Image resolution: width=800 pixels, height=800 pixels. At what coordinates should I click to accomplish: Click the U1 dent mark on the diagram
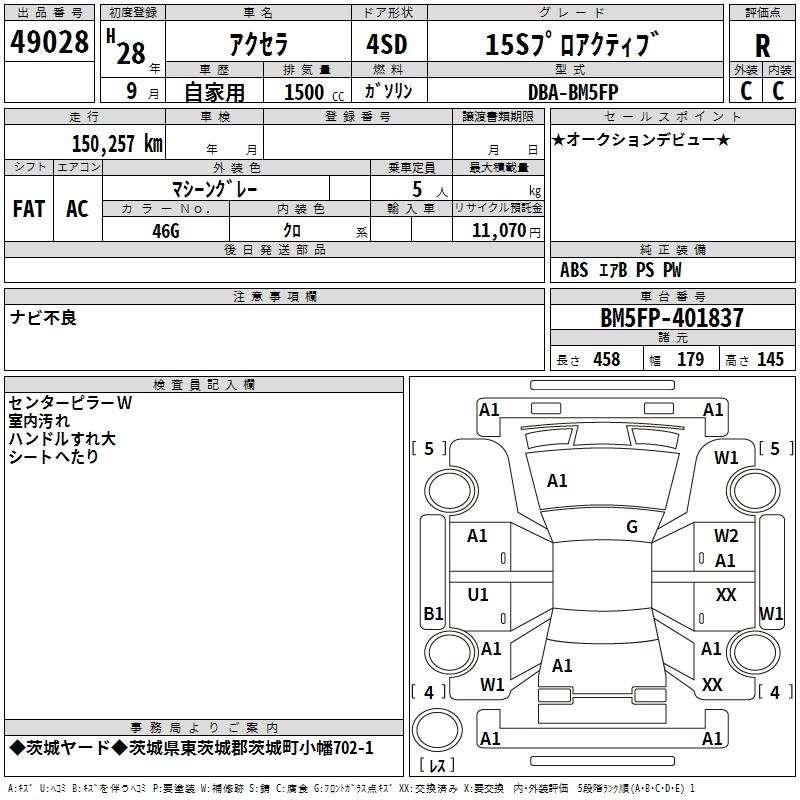(x=478, y=594)
